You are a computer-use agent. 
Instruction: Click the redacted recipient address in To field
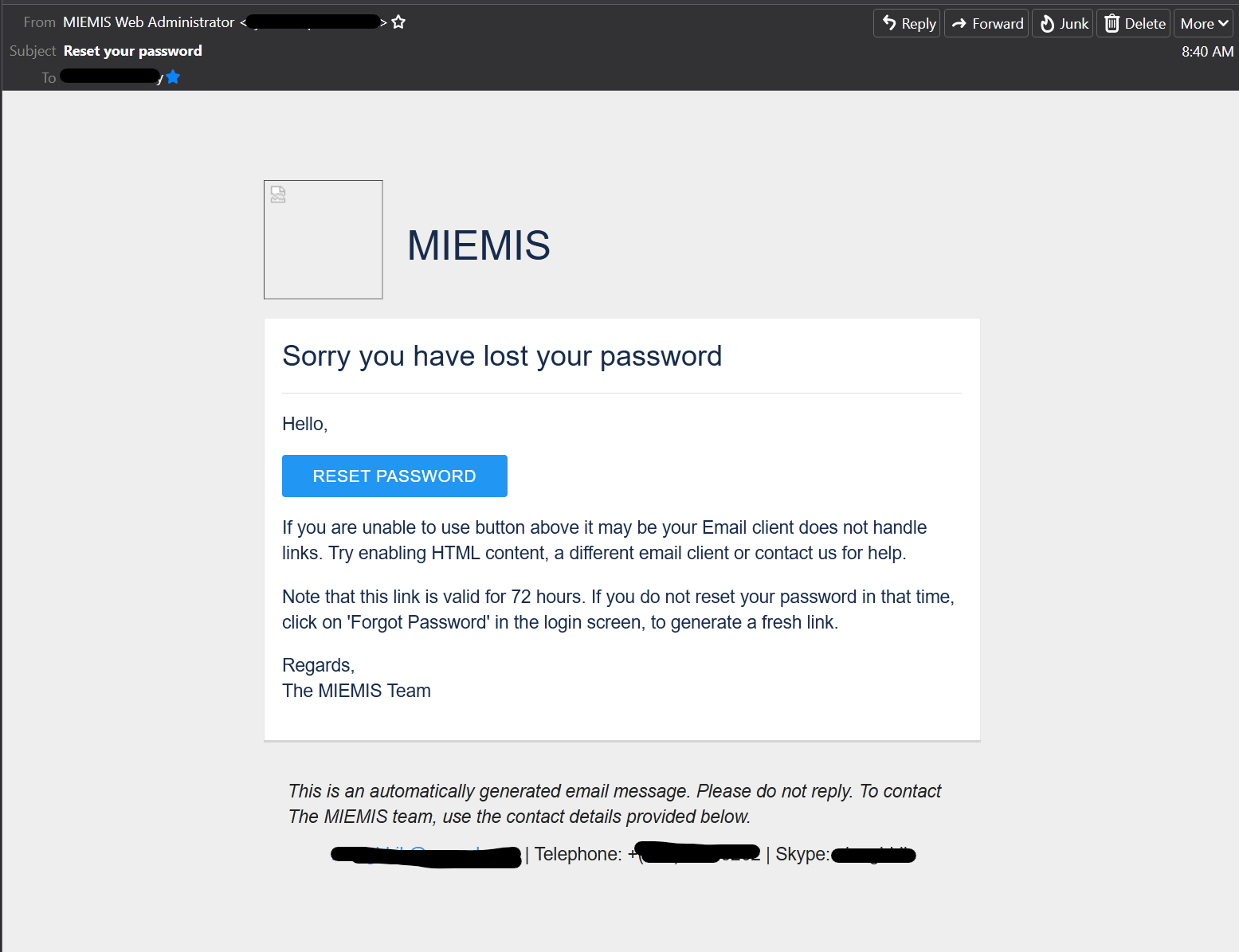point(111,76)
